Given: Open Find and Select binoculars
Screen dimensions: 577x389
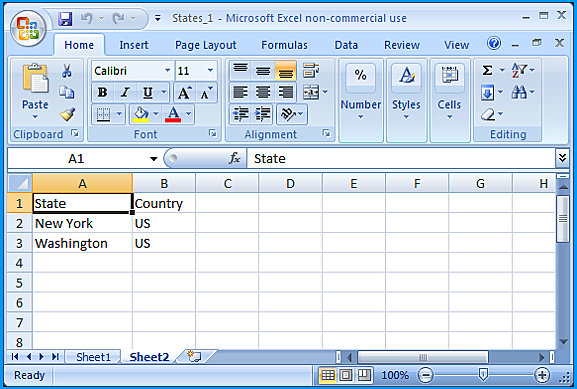Looking at the screenshot, I should (519, 92).
